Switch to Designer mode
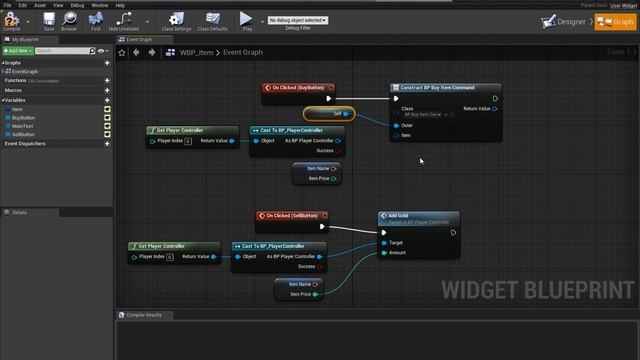Viewport: 640px width, 360px height. [564, 22]
